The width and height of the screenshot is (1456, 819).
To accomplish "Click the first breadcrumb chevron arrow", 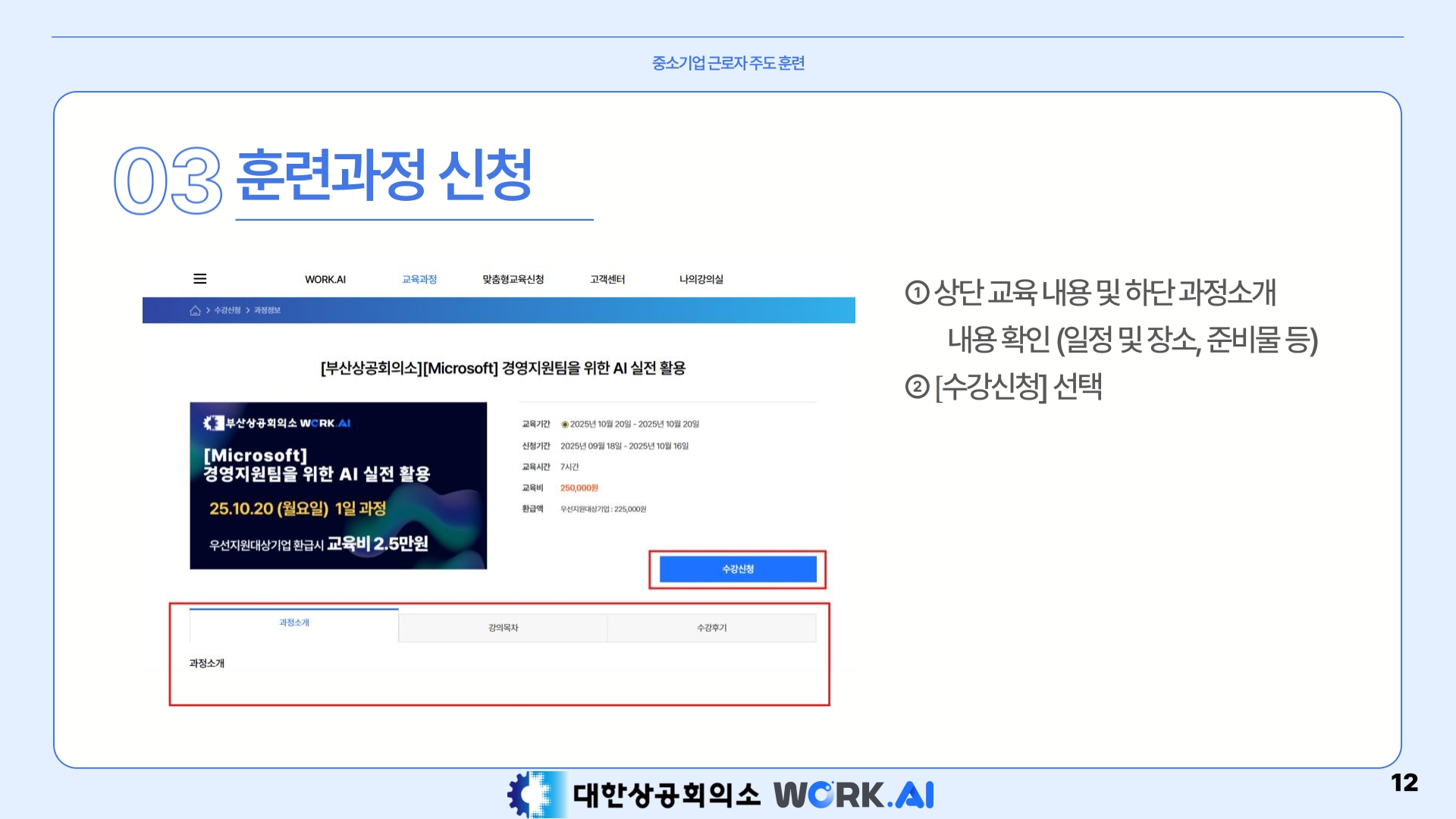I will click(x=208, y=310).
